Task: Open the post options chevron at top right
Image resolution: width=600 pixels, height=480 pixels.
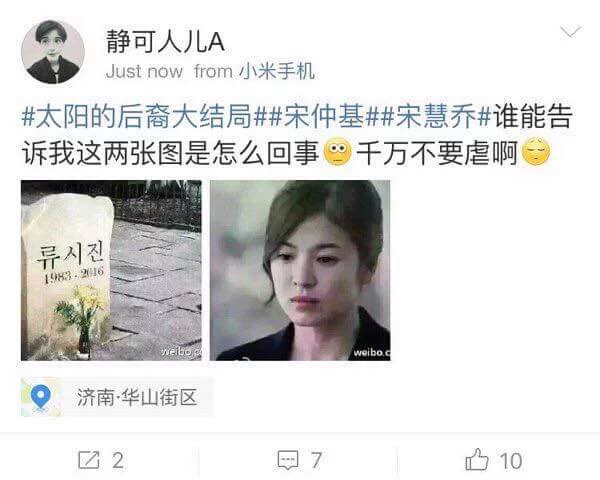Action: point(570,32)
